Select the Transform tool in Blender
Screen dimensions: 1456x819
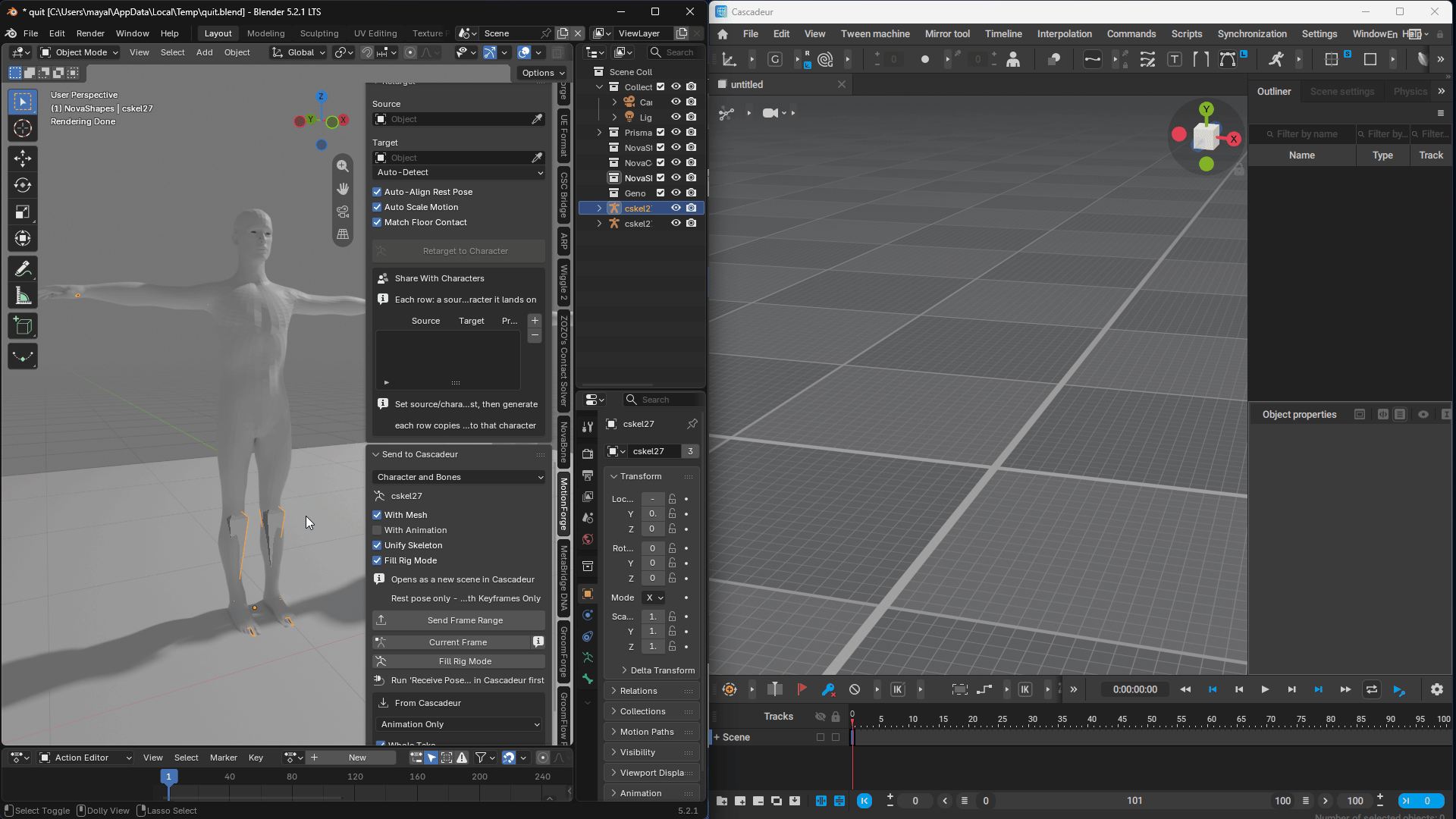coord(23,239)
